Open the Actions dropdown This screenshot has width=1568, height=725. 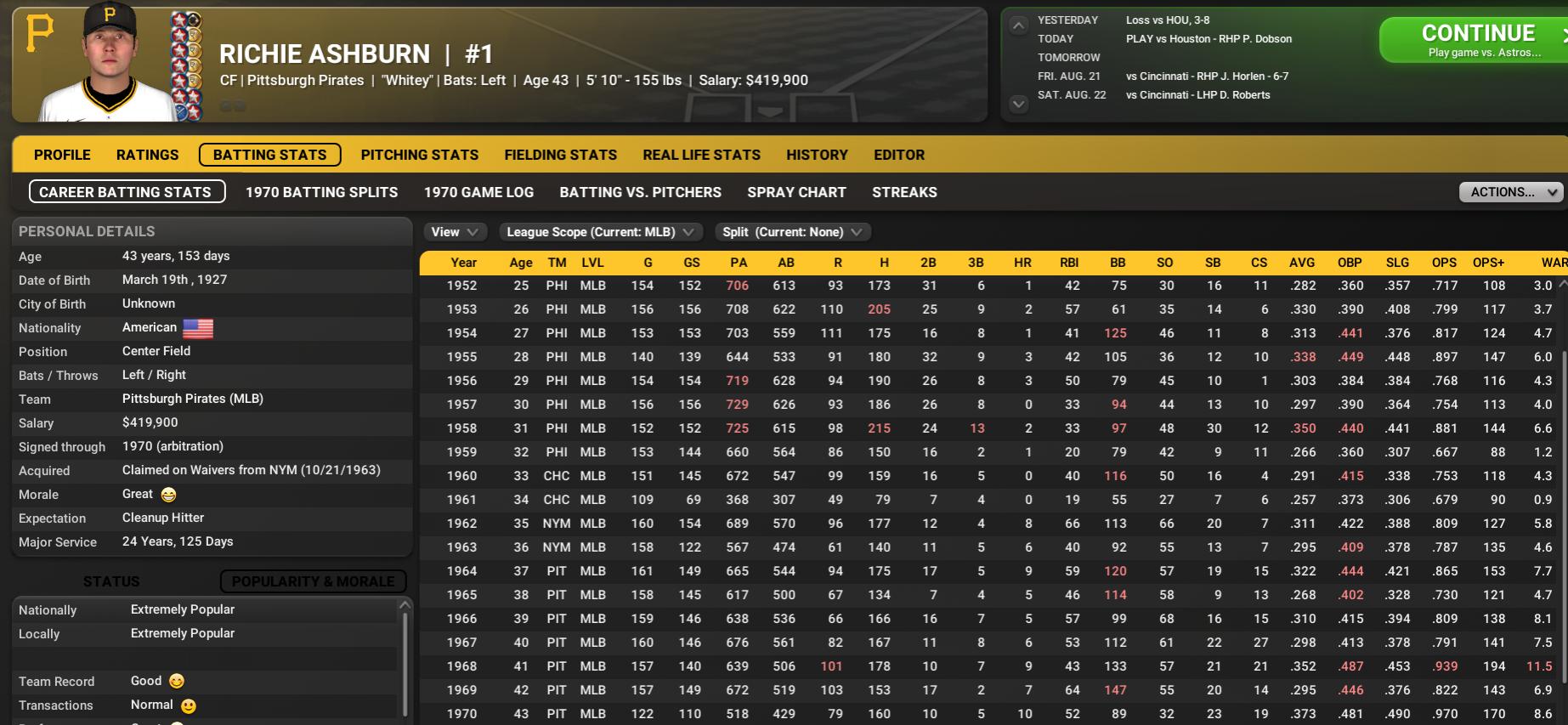(1511, 192)
